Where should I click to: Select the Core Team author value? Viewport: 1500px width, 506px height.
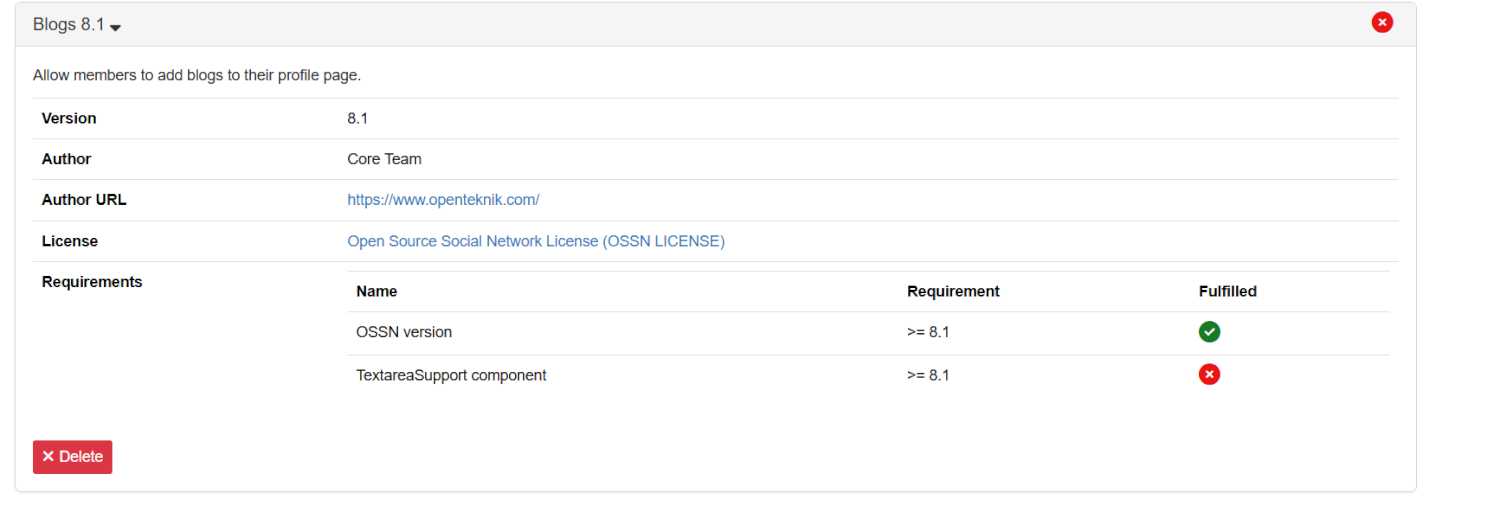(x=384, y=159)
